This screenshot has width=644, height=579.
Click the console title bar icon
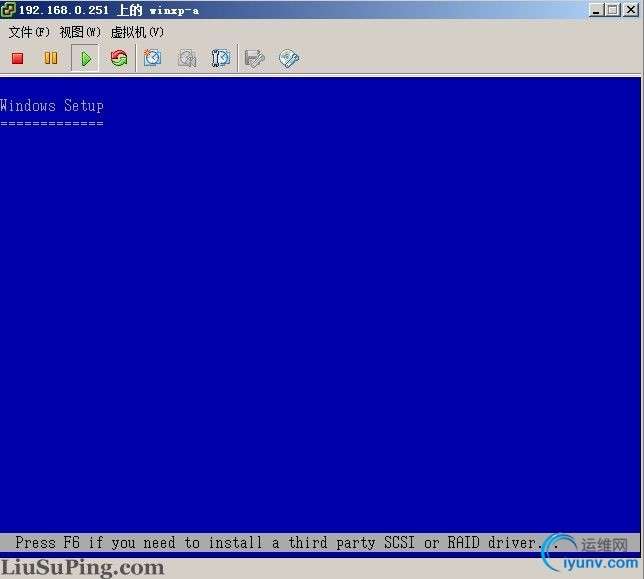pyautogui.click(x=8, y=10)
